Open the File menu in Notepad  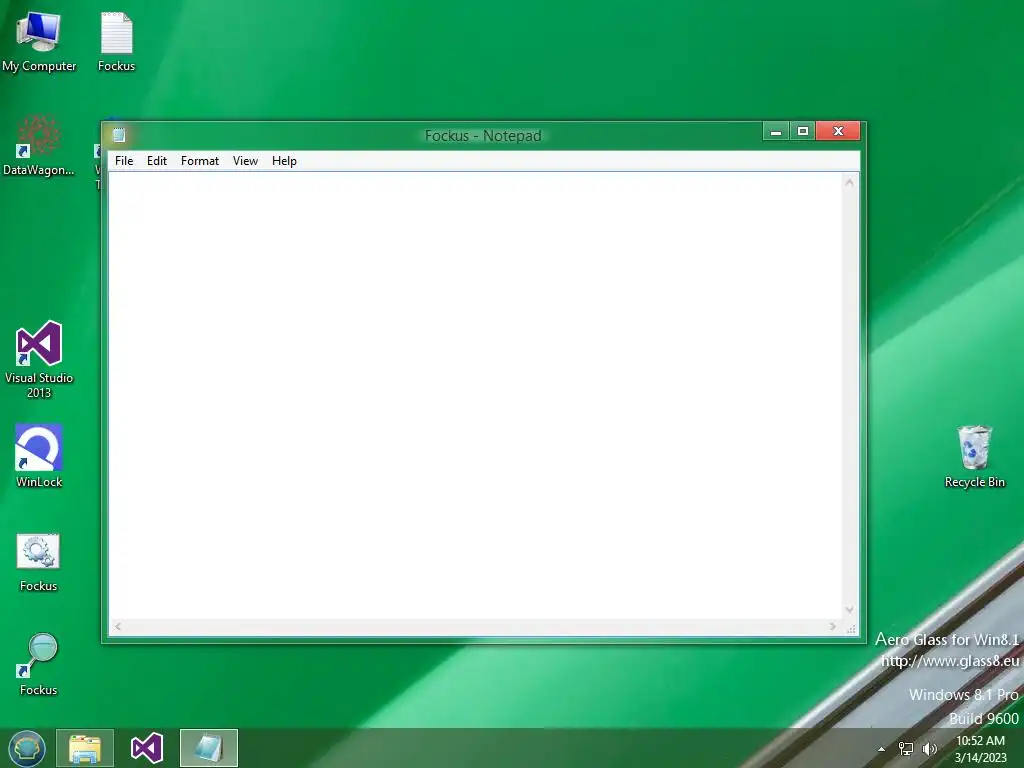[x=124, y=161]
